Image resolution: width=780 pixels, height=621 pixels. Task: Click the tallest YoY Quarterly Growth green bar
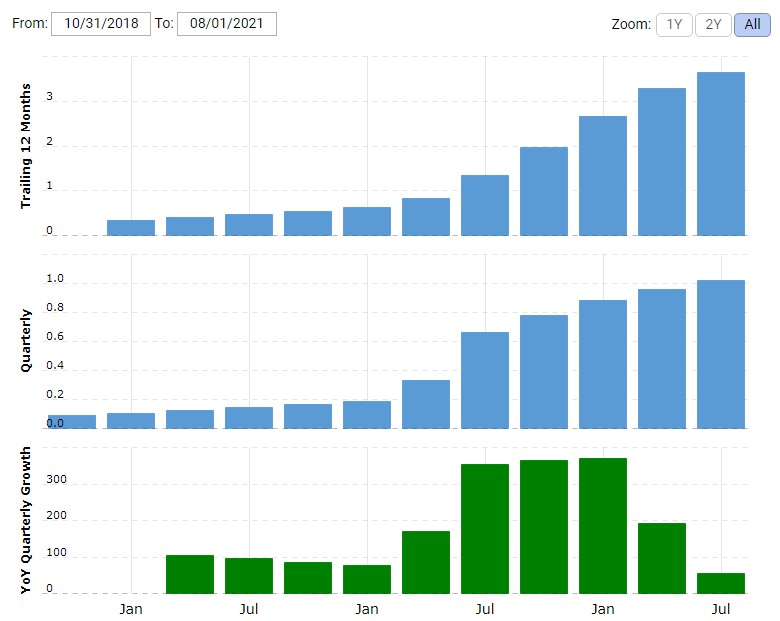[603, 526]
